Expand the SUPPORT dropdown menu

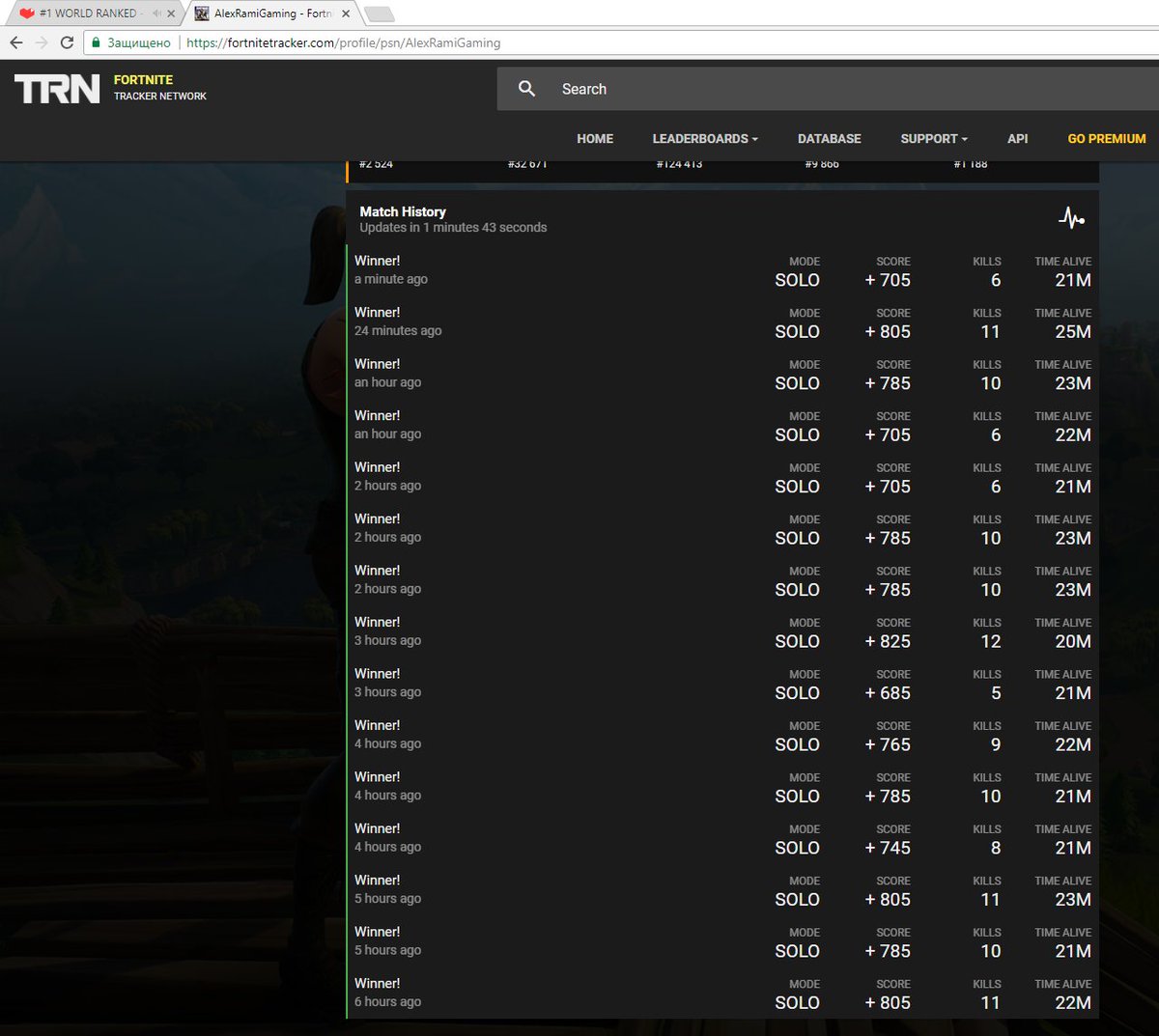point(934,139)
